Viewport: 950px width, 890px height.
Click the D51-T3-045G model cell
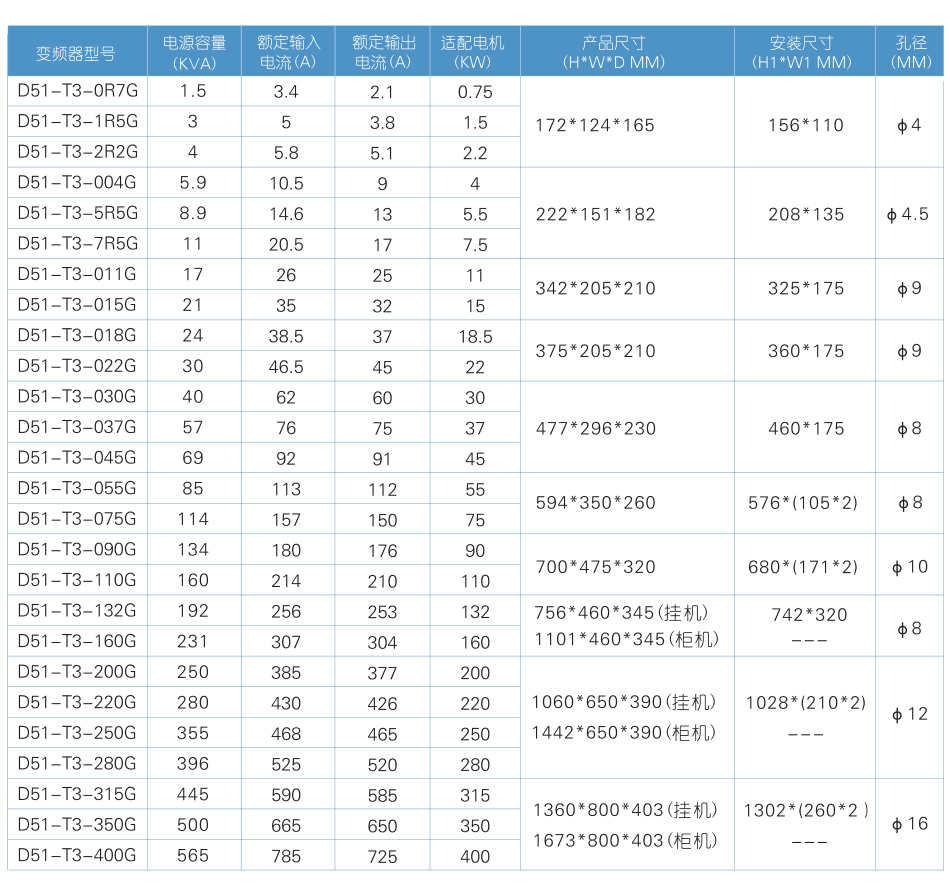[x=77, y=458]
